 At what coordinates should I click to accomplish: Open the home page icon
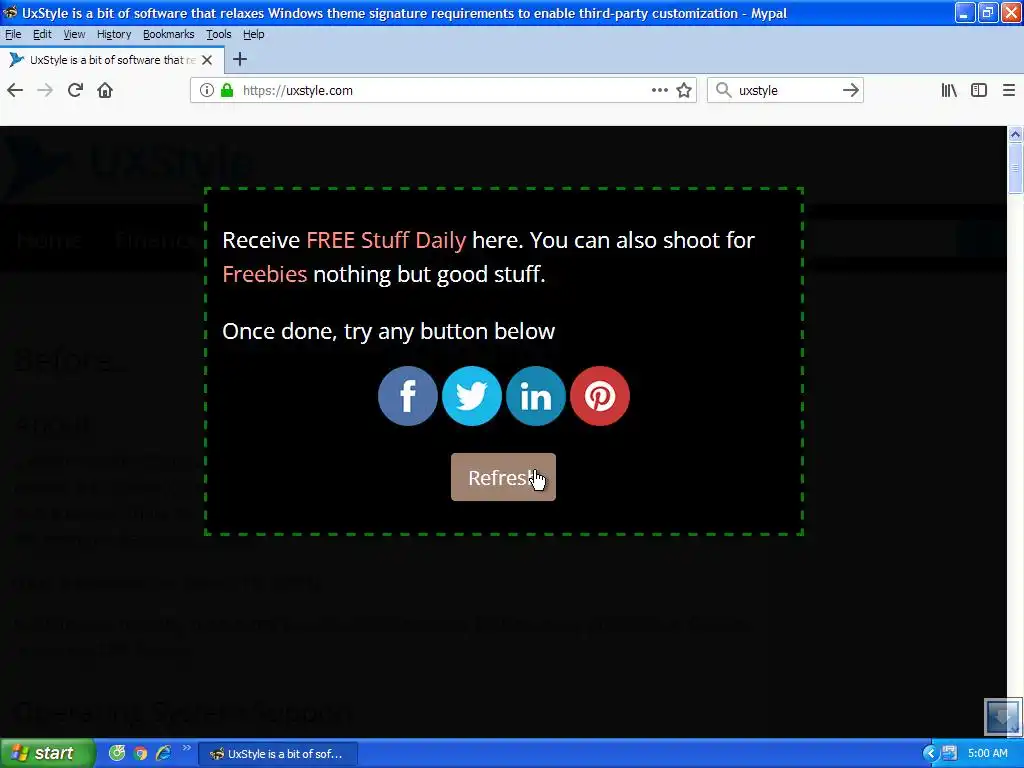[x=105, y=90]
